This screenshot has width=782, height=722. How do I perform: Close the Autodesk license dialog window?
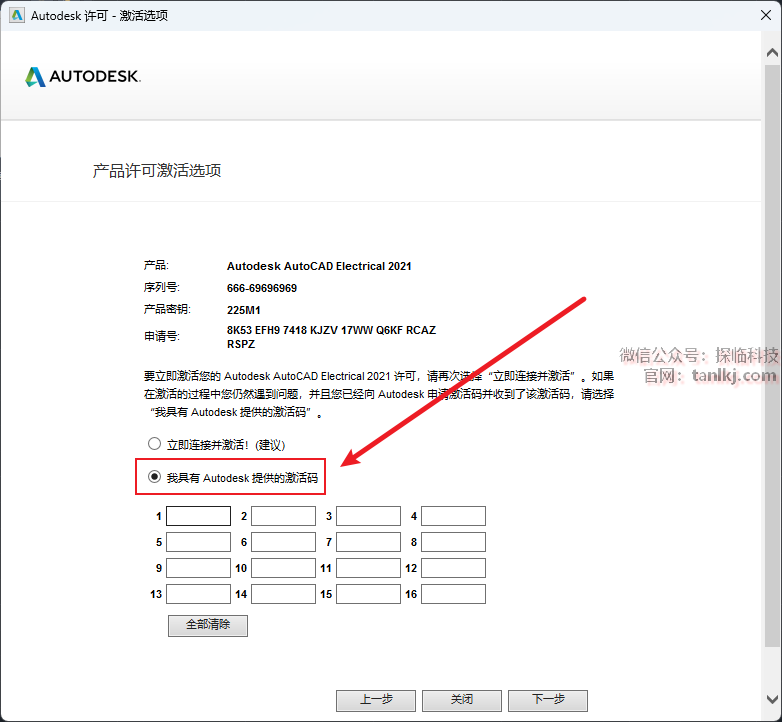pos(766,15)
